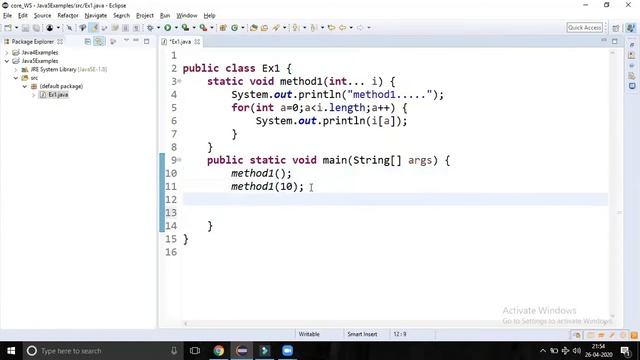The width and height of the screenshot is (640, 360).
Task: Open the New file dropdown arrow
Action: click(16, 28)
